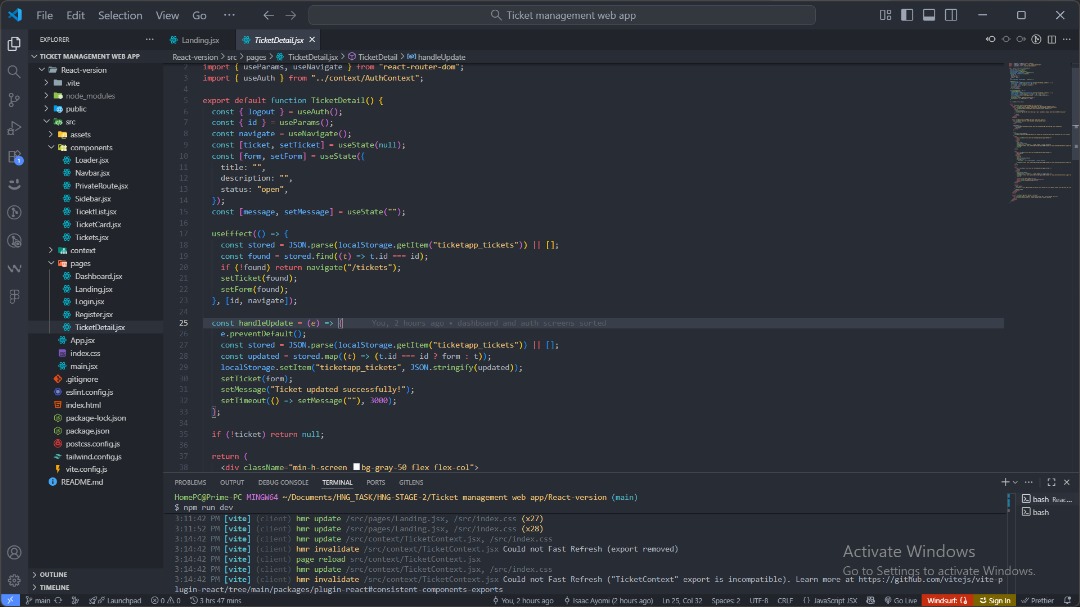Switch to the GitLens panel tab

411,482
